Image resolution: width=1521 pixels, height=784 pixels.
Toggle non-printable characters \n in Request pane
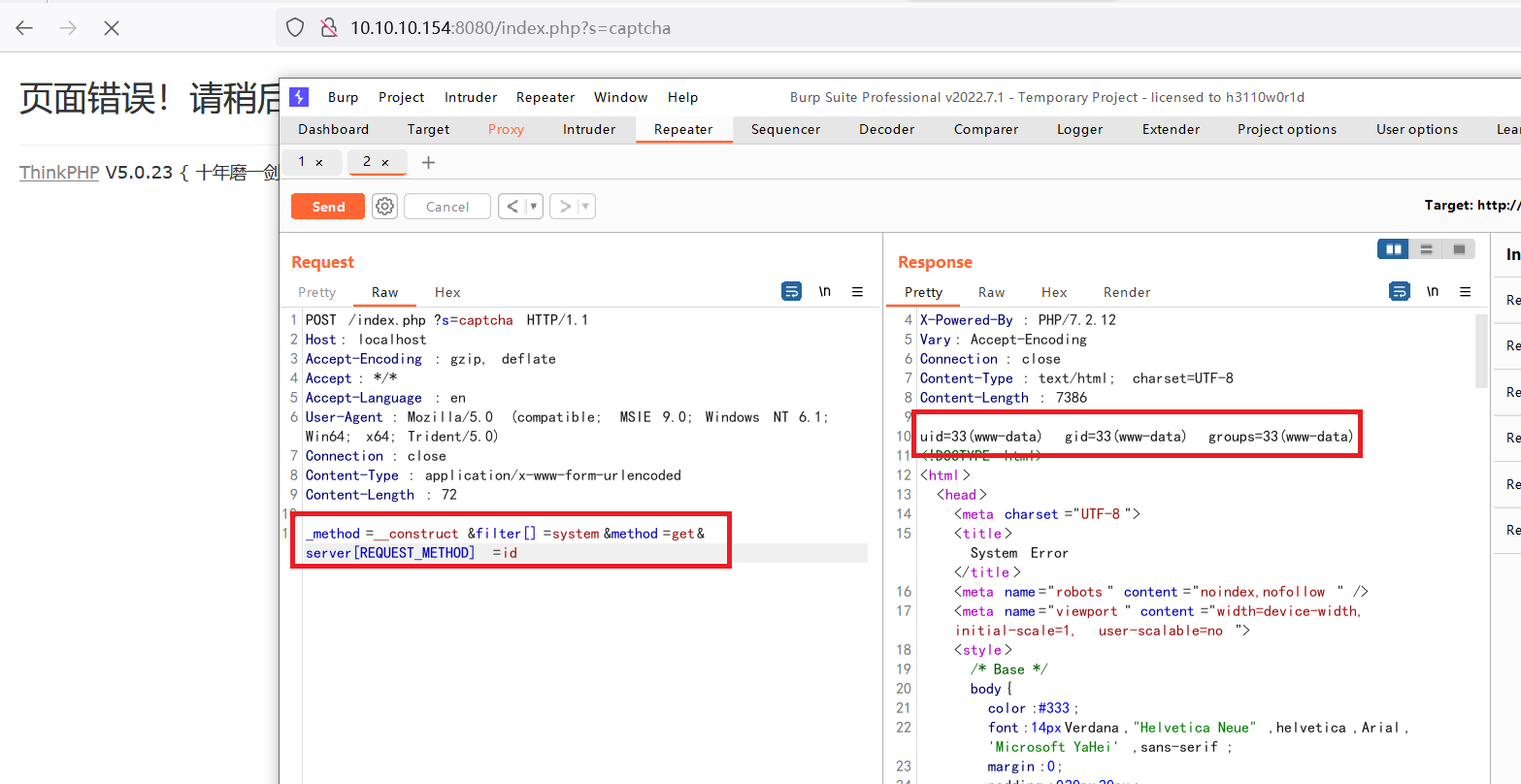tap(825, 292)
